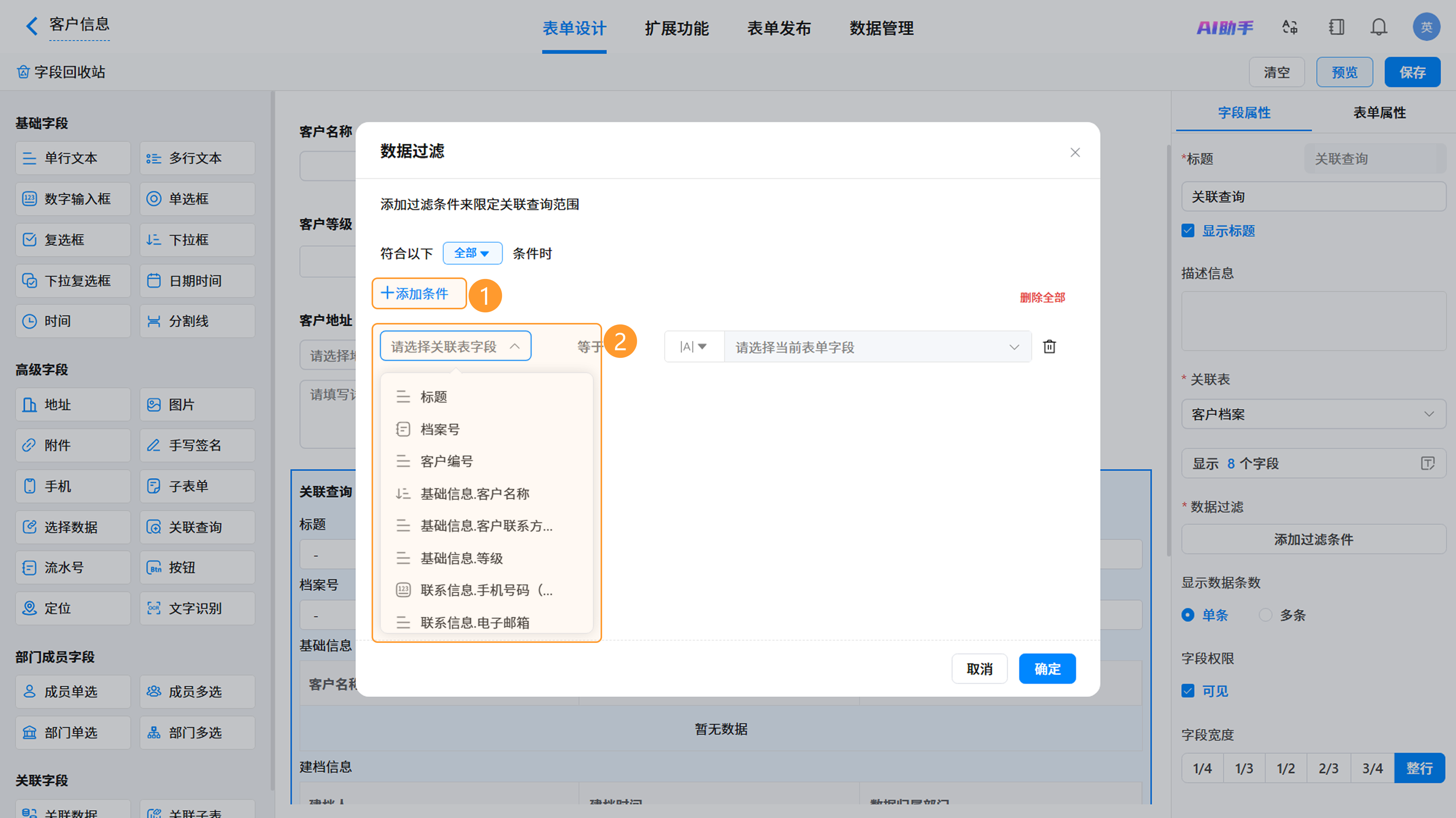
Task: Set field width to 整行
Action: click(1420, 768)
